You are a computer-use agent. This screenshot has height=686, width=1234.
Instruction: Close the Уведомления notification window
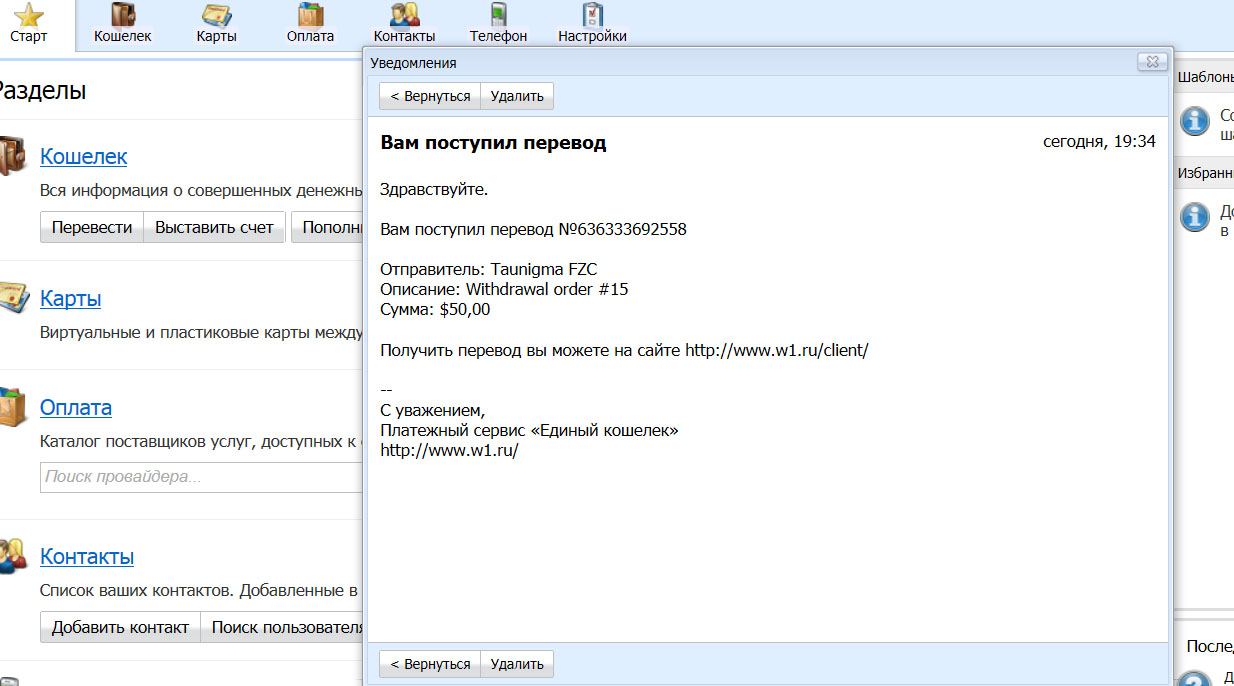click(x=1152, y=63)
